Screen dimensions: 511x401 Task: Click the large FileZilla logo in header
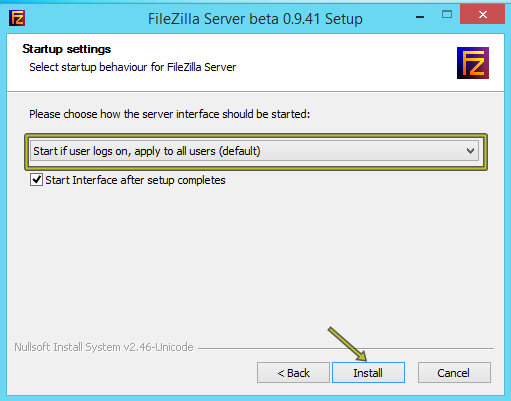pos(473,63)
